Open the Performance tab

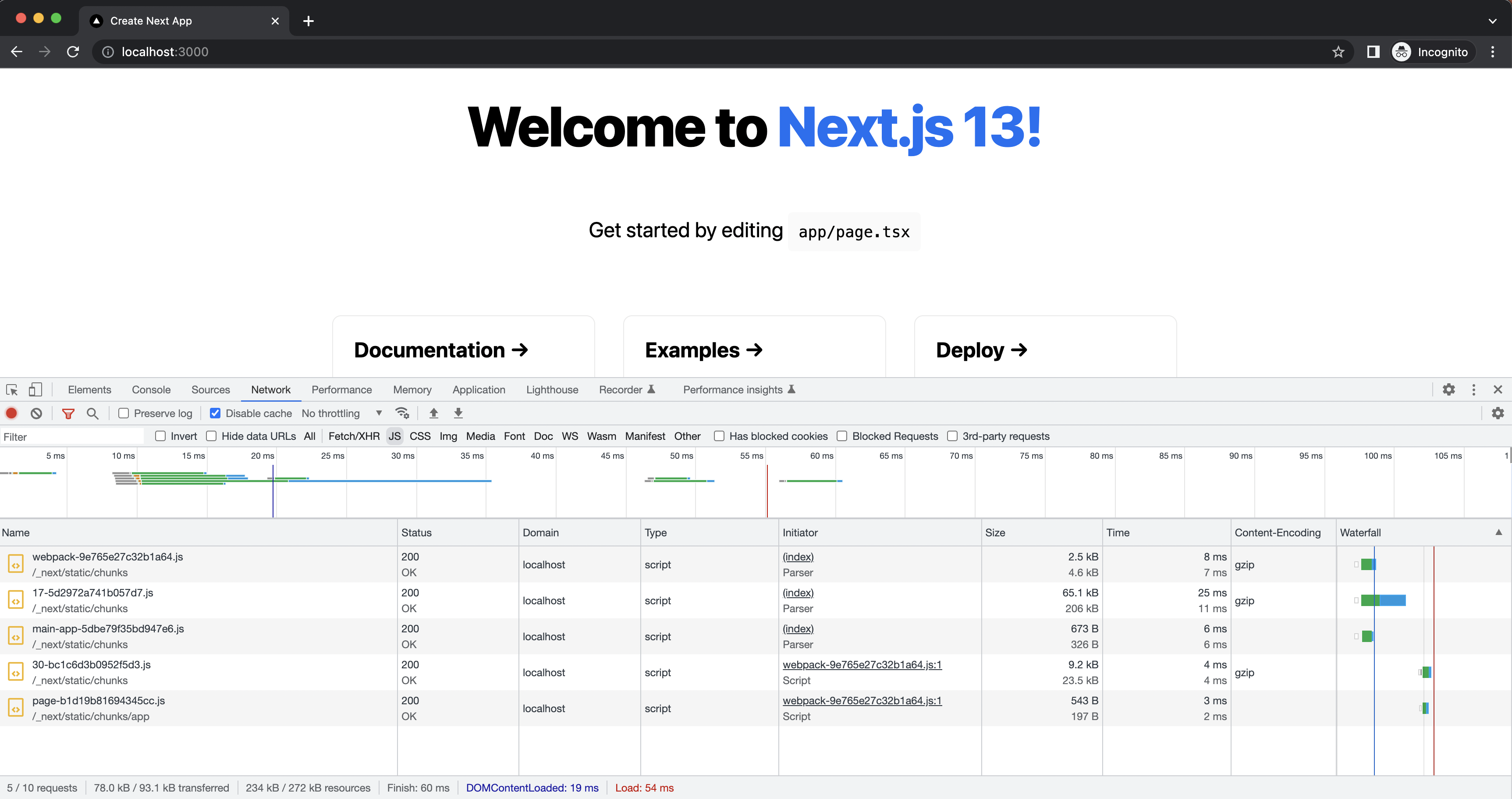click(x=341, y=389)
